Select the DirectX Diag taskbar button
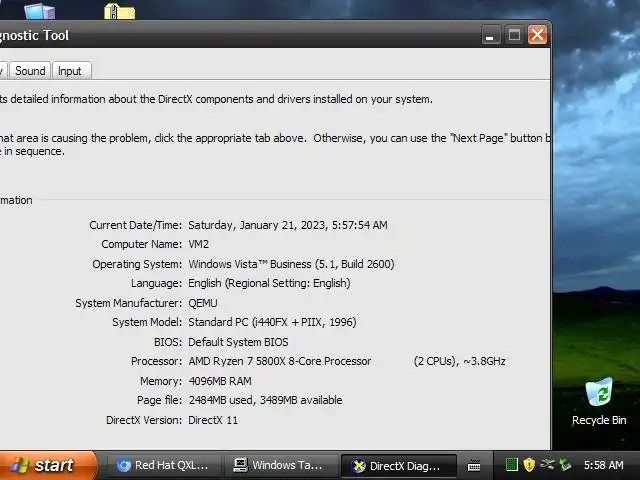 coord(398,465)
